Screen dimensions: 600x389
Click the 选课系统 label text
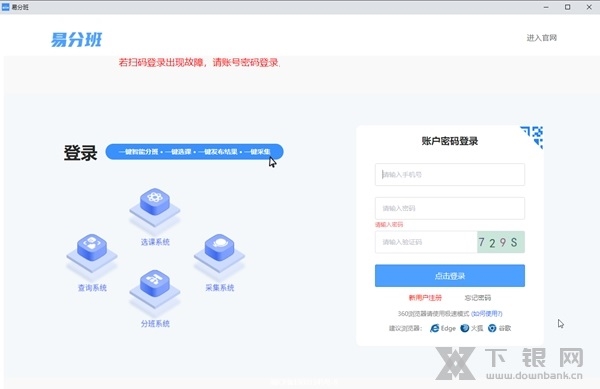[155, 242]
